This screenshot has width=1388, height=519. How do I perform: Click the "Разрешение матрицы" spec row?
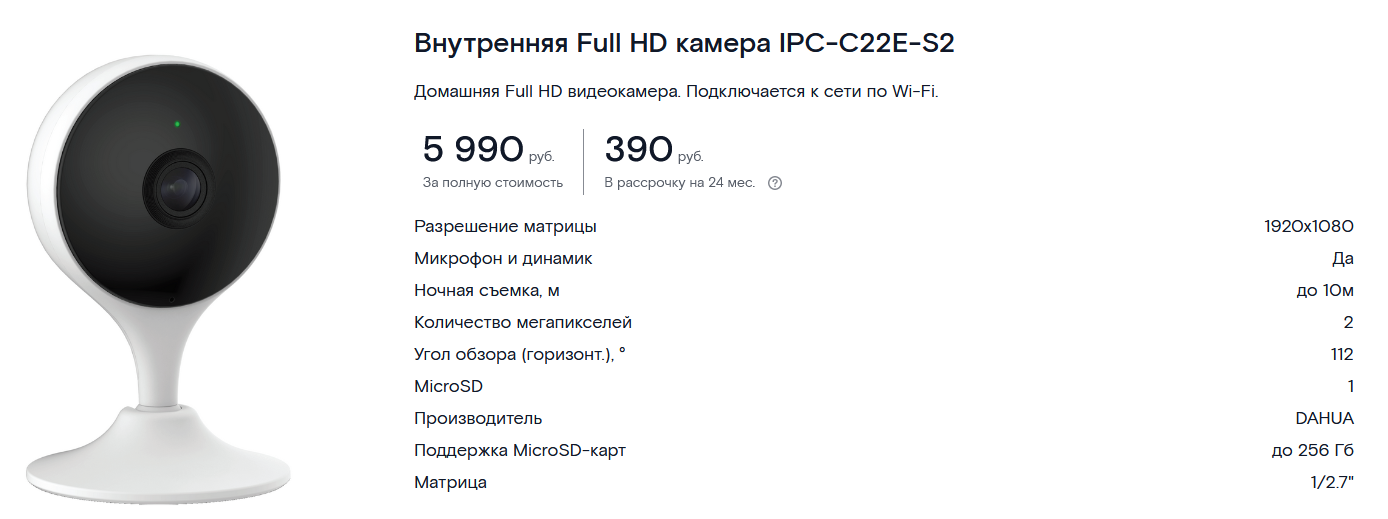point(884,227)
